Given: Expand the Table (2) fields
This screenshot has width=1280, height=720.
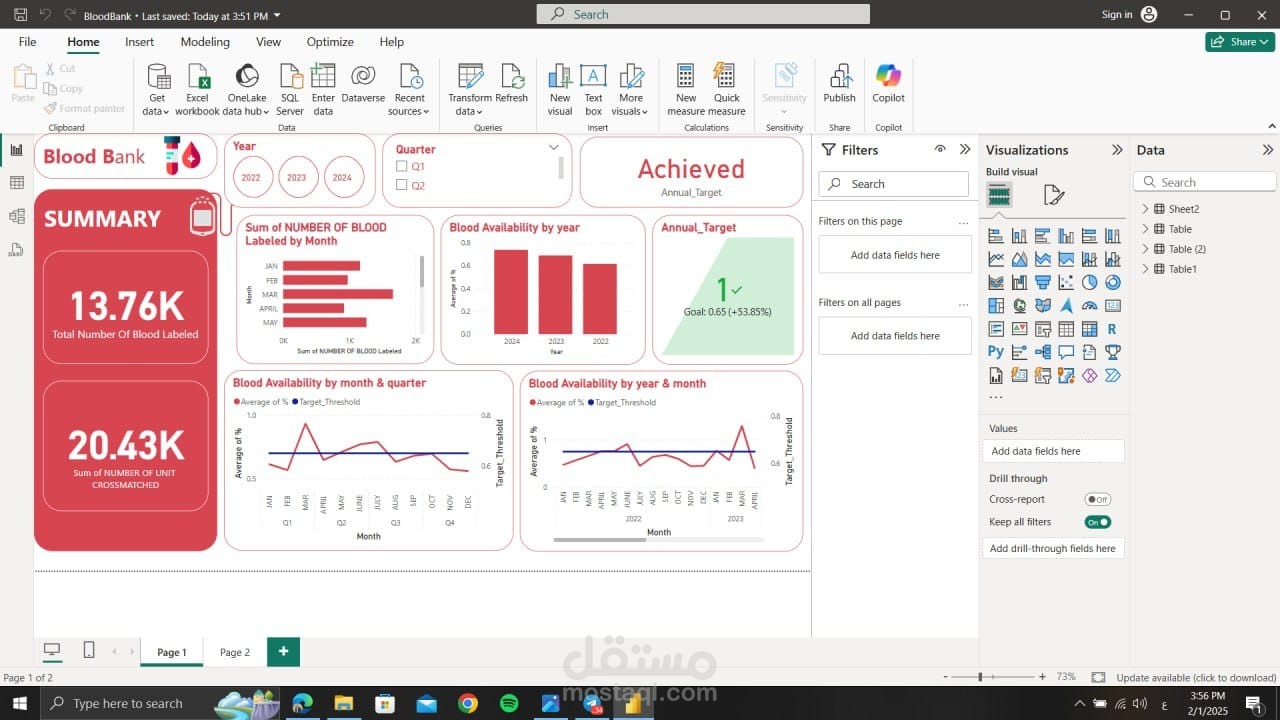Looking at the screenshot, I should [1146, 249].
